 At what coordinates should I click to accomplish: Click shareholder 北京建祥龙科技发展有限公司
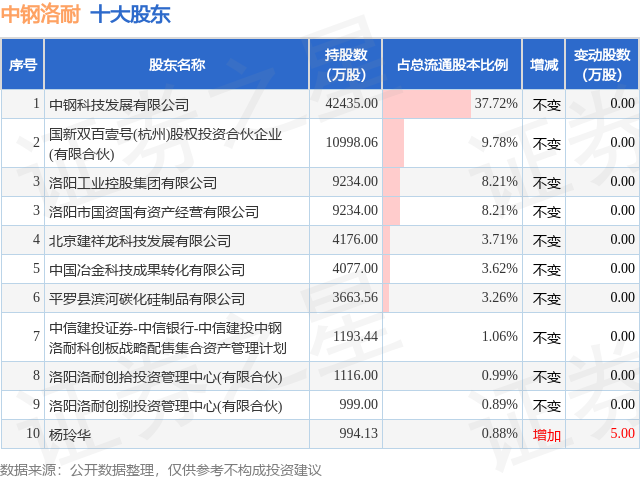click(x=140, y=241)
